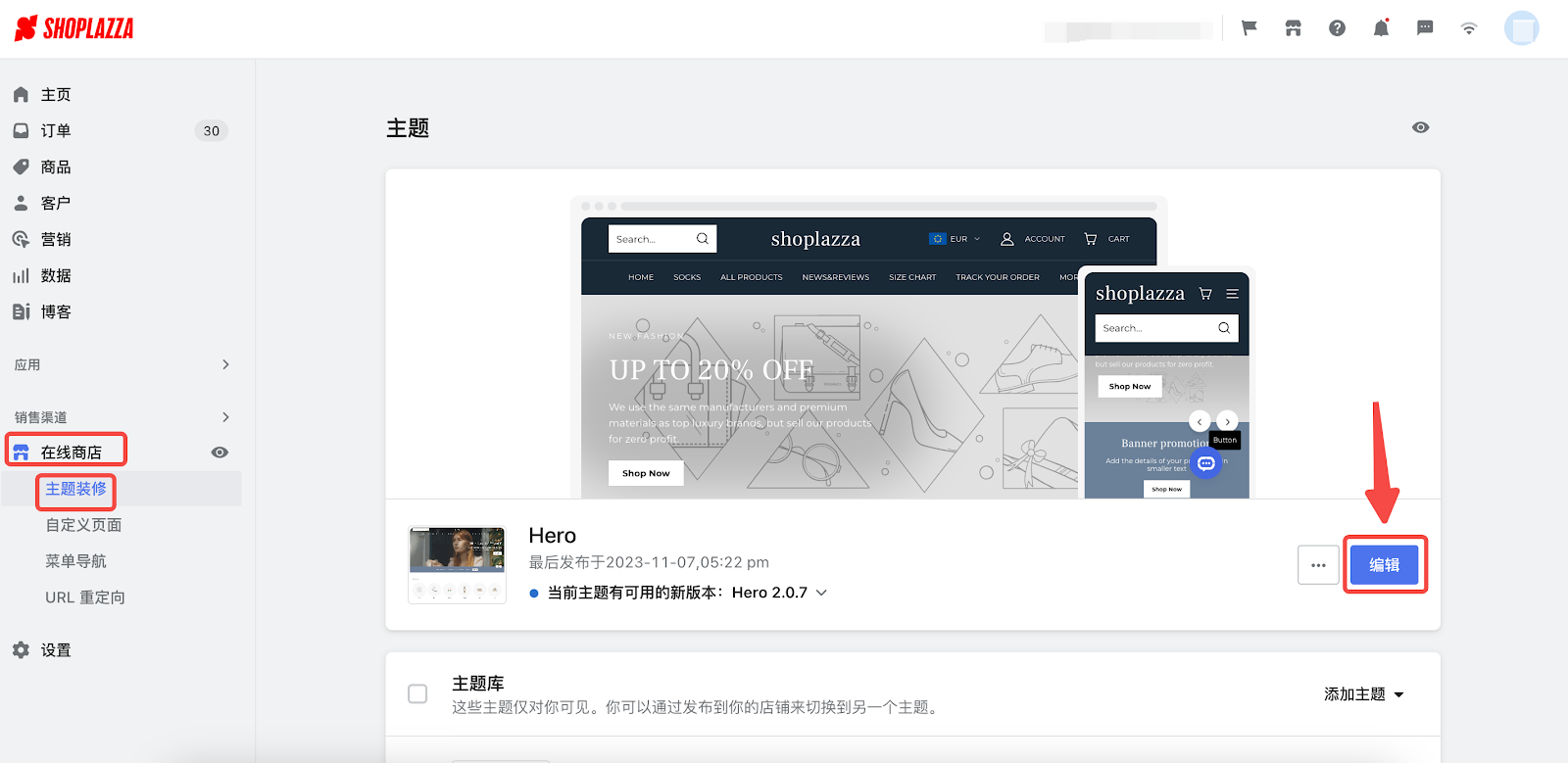Open 数据 in sidebar
Image resolution: width=1568 pixels, height=763 pixels.
[56, 275]
